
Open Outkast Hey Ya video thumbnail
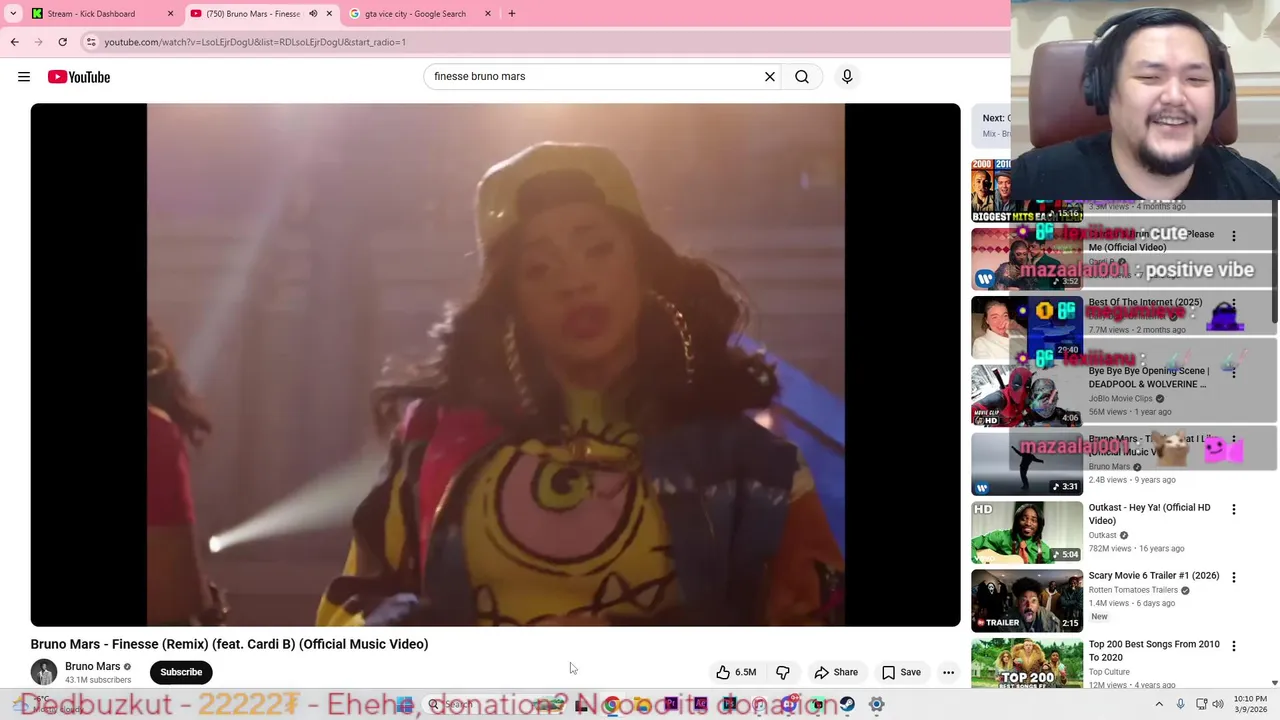click(1027, 533)
